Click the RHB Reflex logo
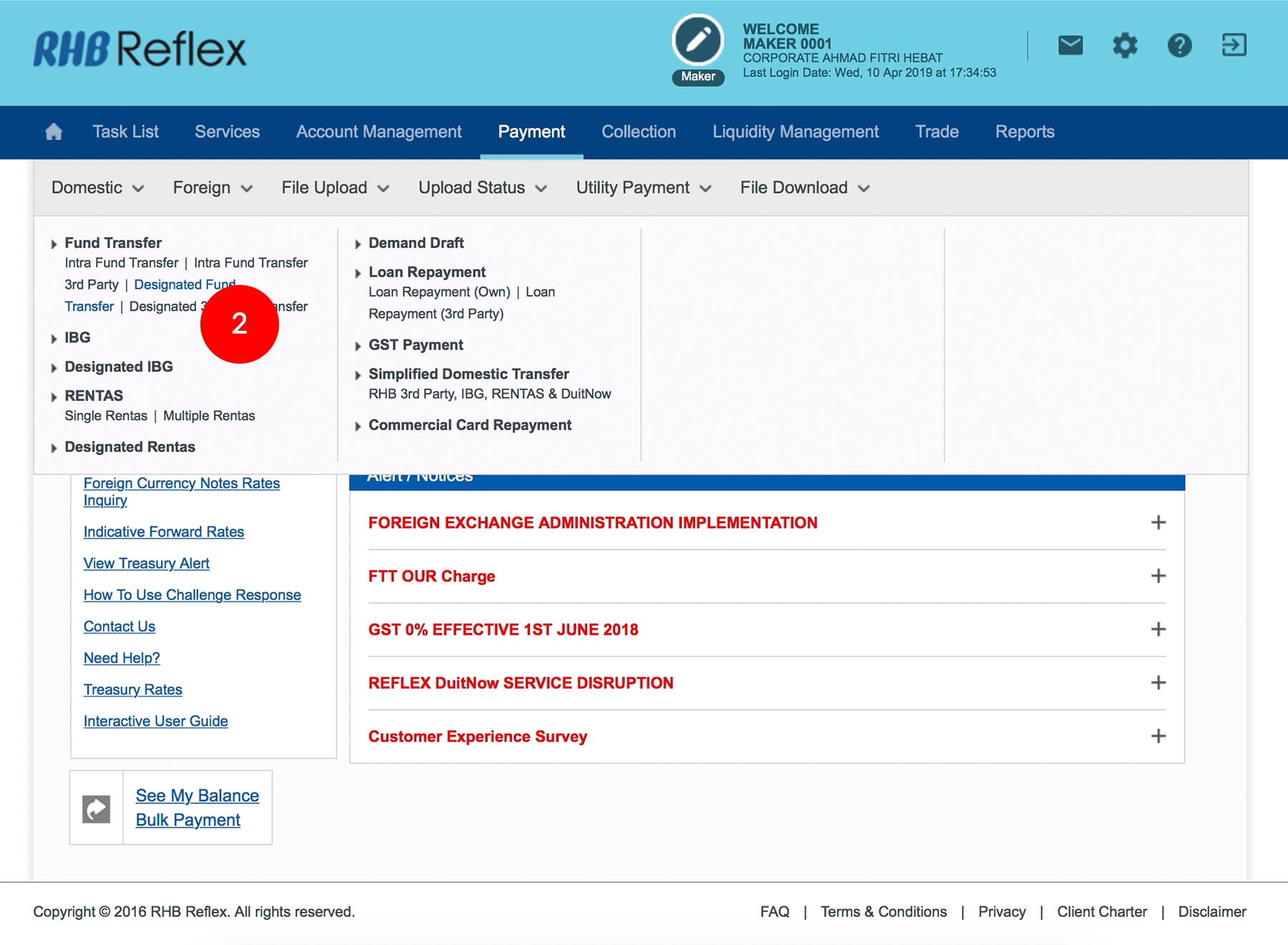 click(140, 49)
